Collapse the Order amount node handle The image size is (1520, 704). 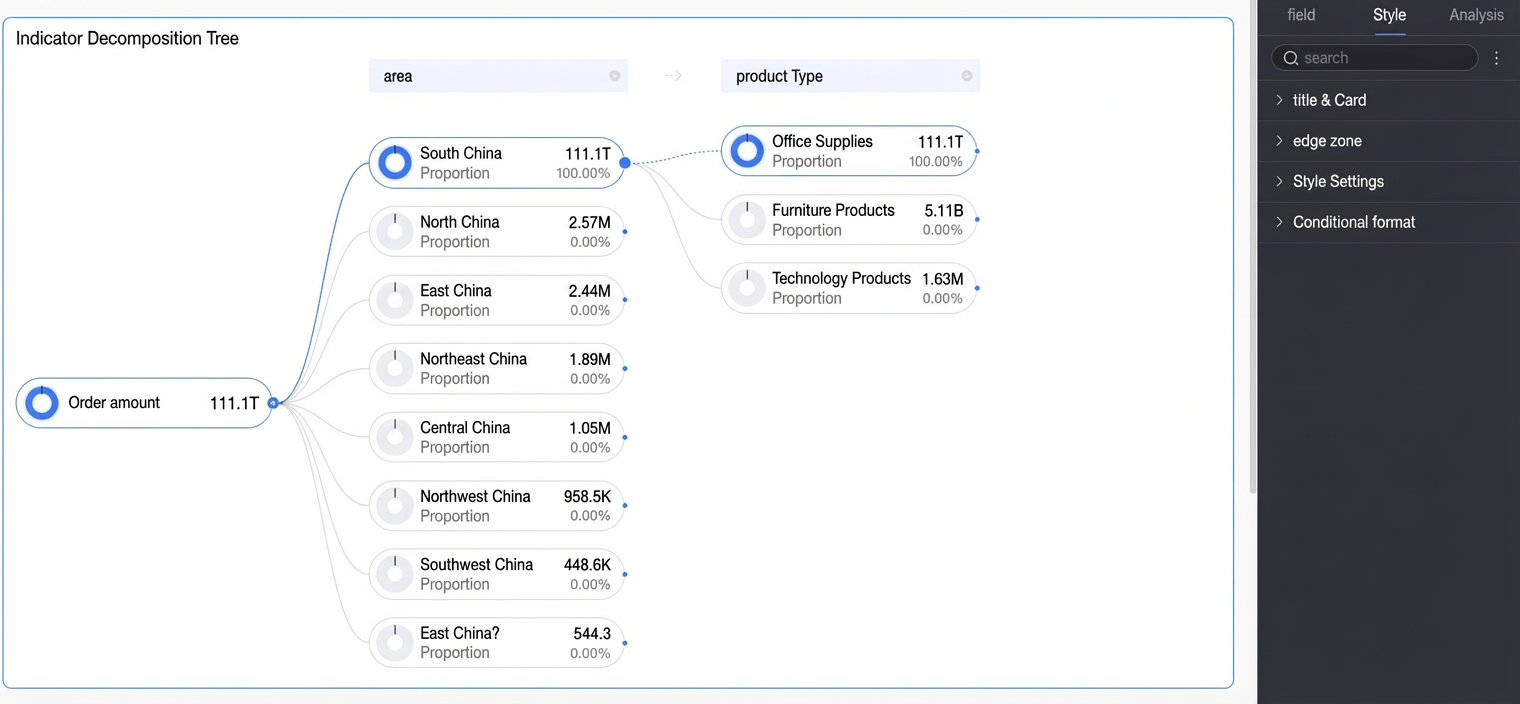click(273, 403)
